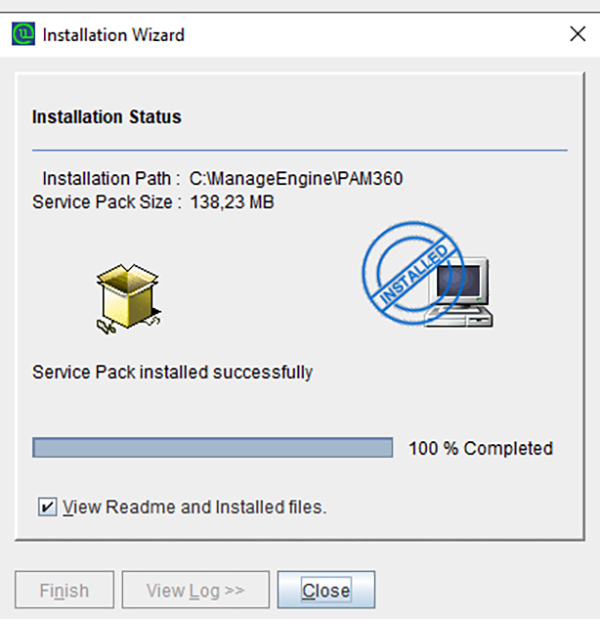
Task: Click the C:\ManageEngine\PAM360 installation path value
Action: (296, 178)
